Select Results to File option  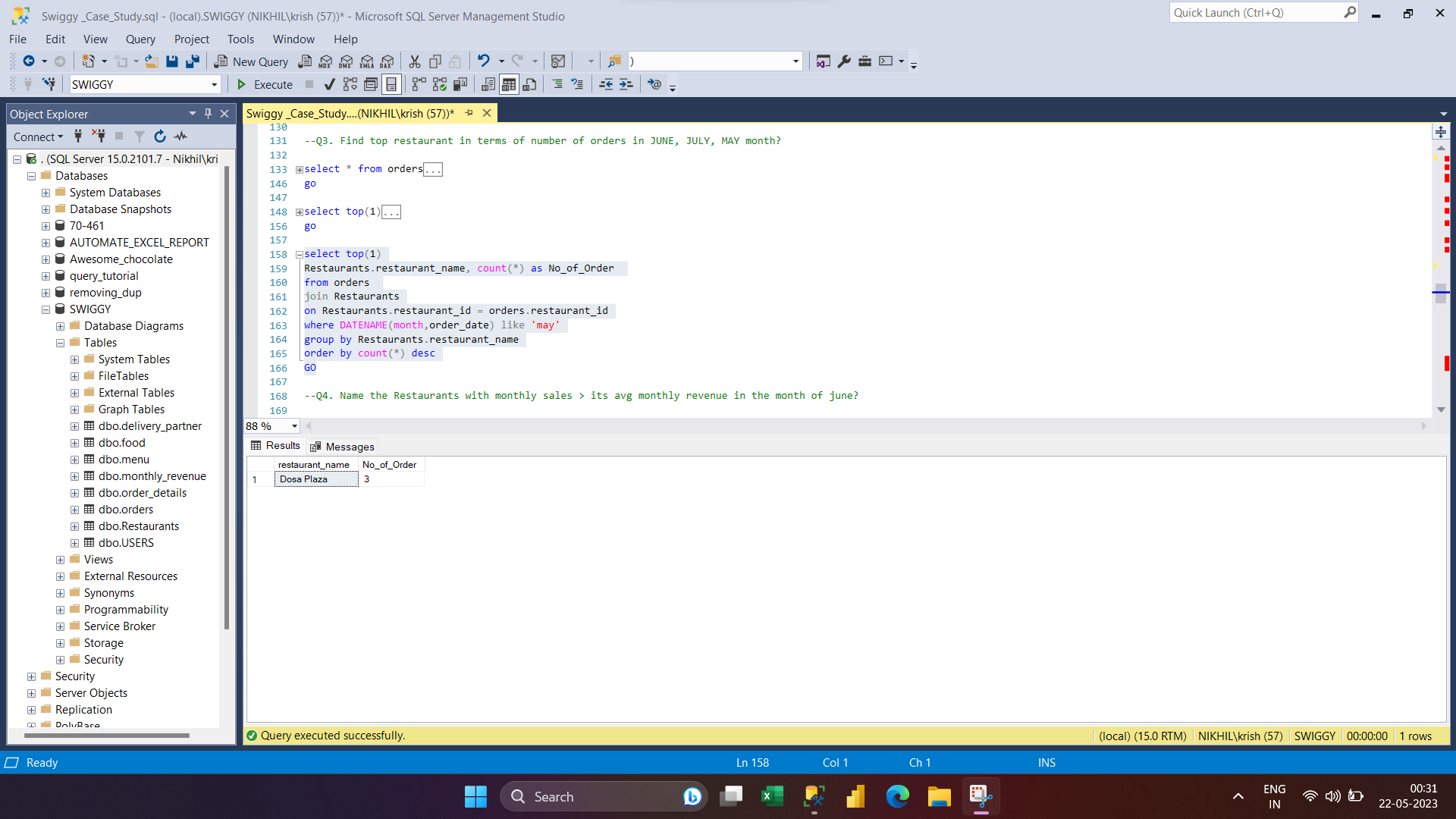(x=530, y=84)
